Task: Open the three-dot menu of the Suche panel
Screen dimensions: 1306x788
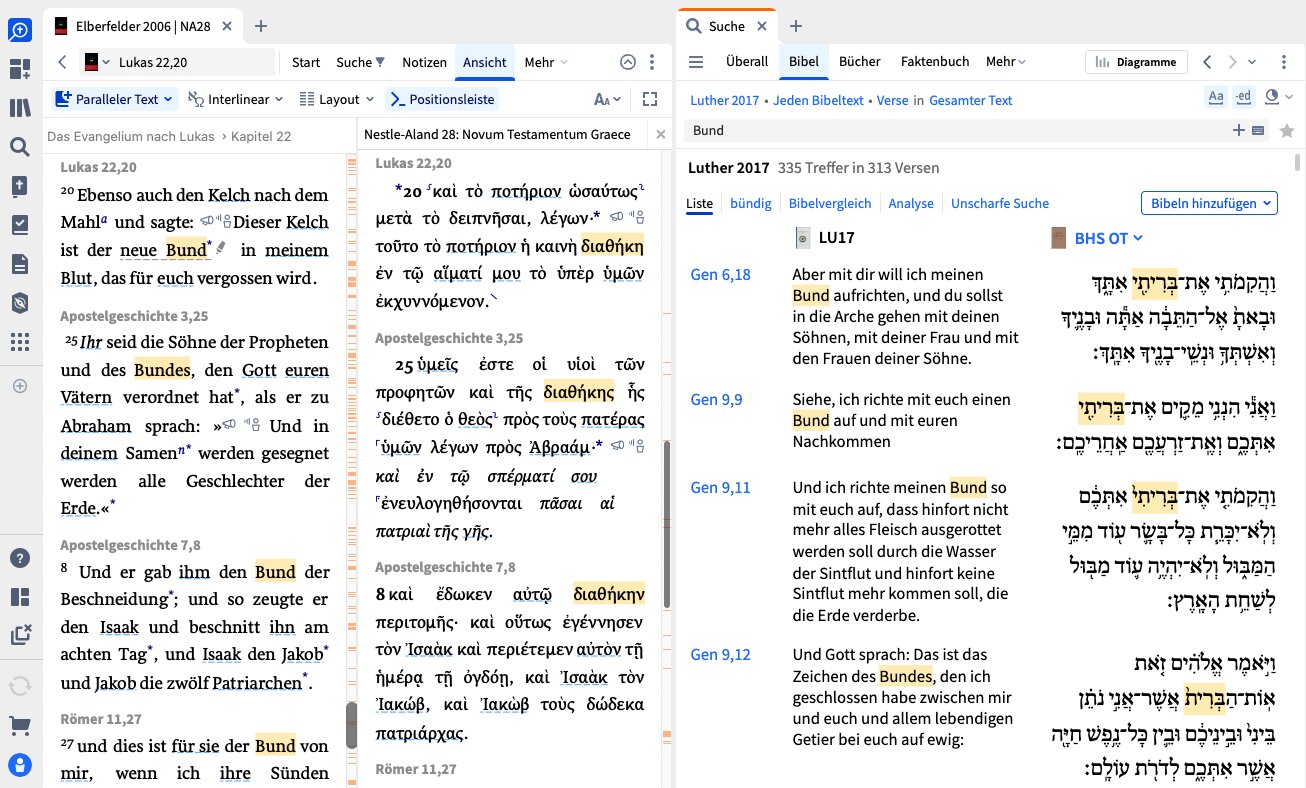Action: [1284, 62]
